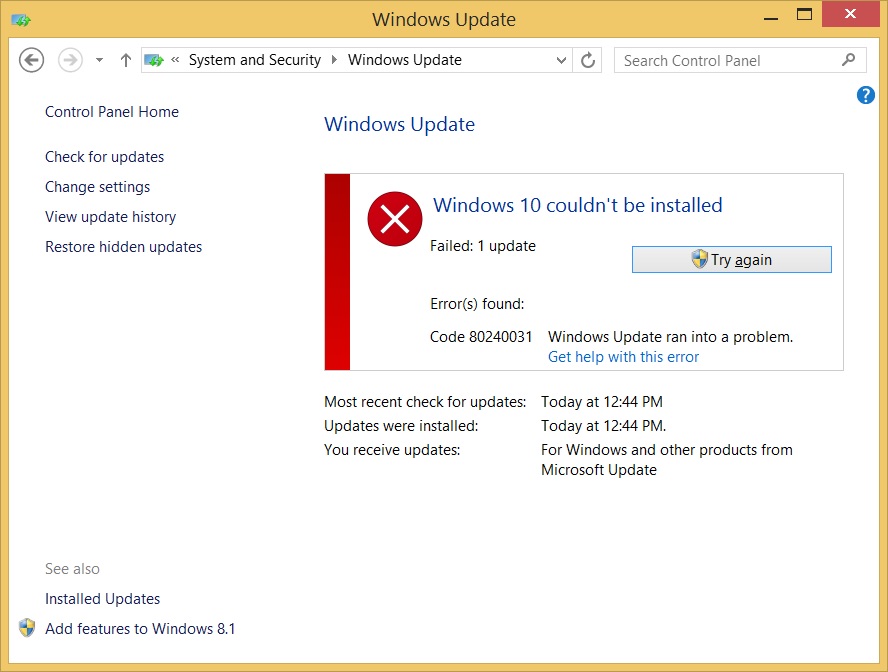Image resolution: width=888 pixels, height=672 pixels.
Task: Click the search magnifier icon
Action: pyautogui.click(x=848, y=59)
